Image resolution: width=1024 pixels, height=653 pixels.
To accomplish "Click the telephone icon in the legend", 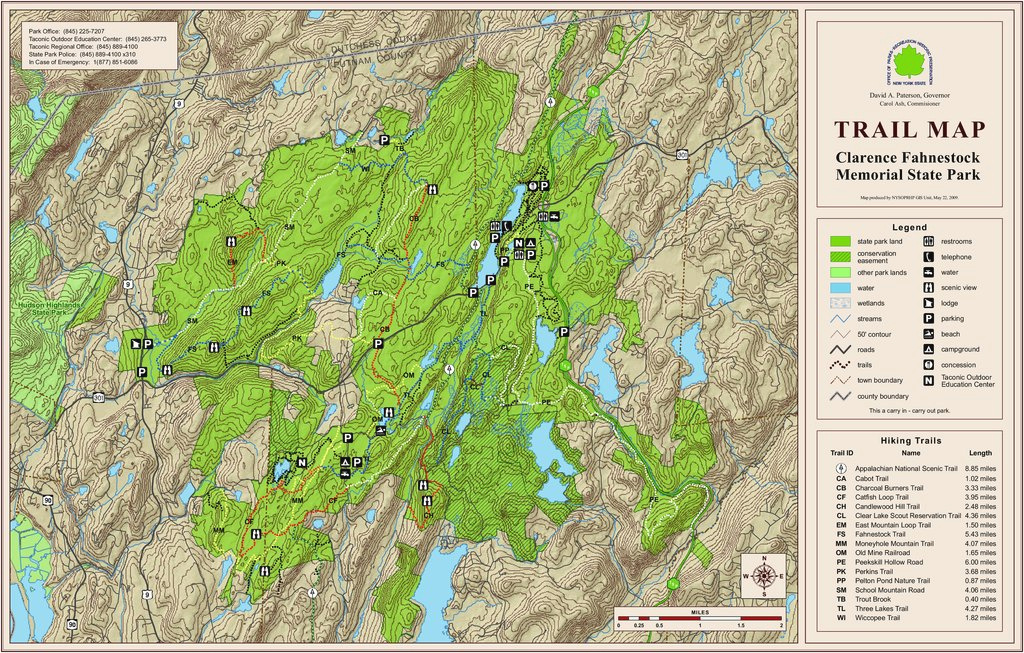I will pos(929,257).
